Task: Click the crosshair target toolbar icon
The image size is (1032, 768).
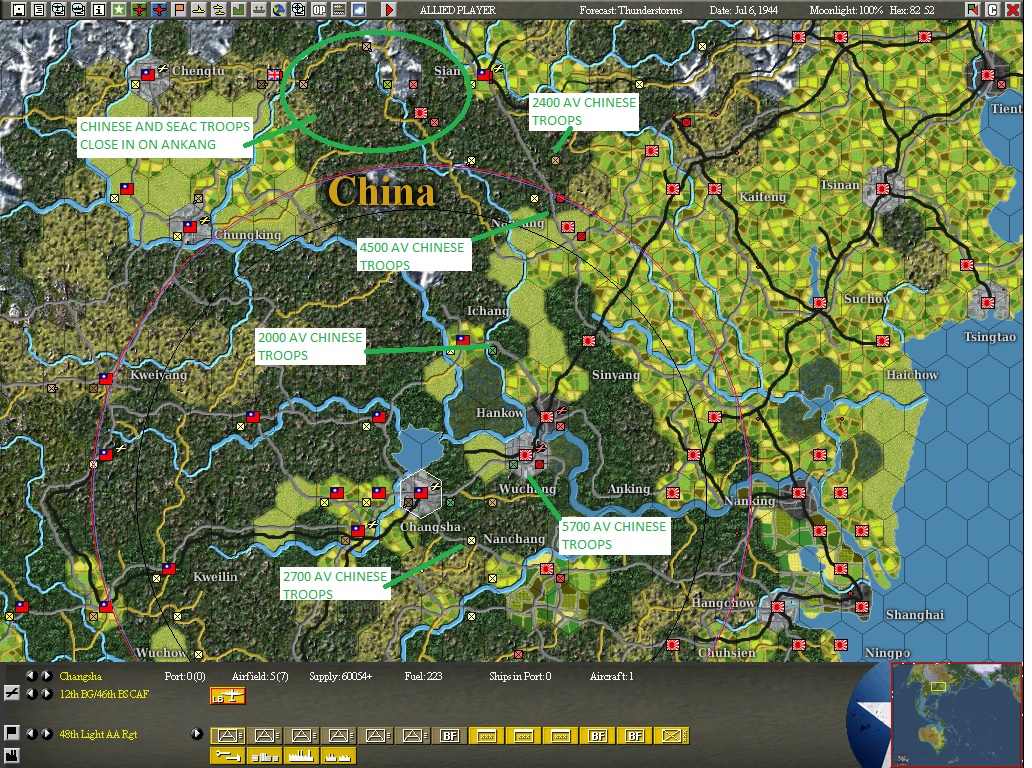Action: pyautogui.click(x=299, y=10)
